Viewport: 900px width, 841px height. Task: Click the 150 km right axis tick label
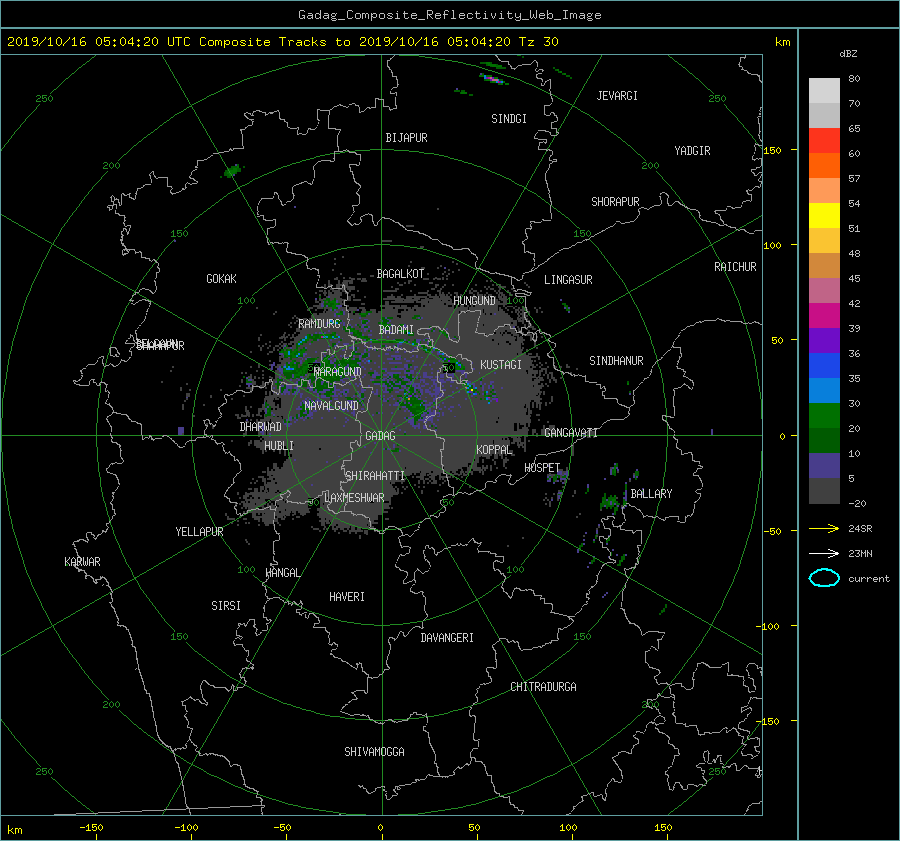pyautogui.click(x=772, y=150)
